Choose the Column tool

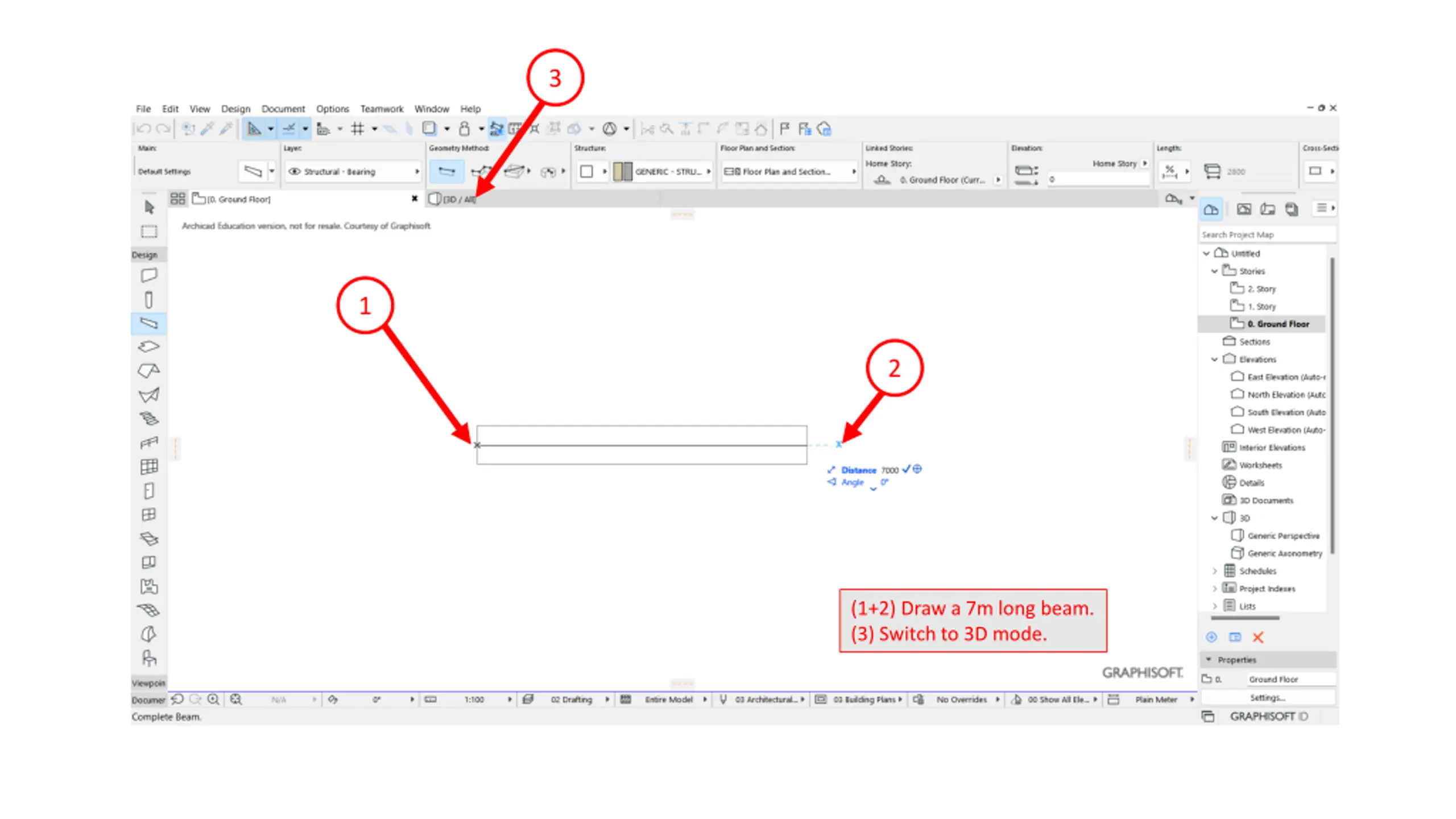pyautogui.click(x=149, y=299)
